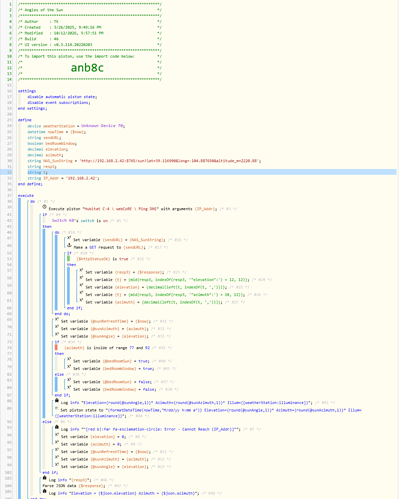Select the execute keyword line
The height and width of the screenshot is (499, 401).
click(26, 196)
